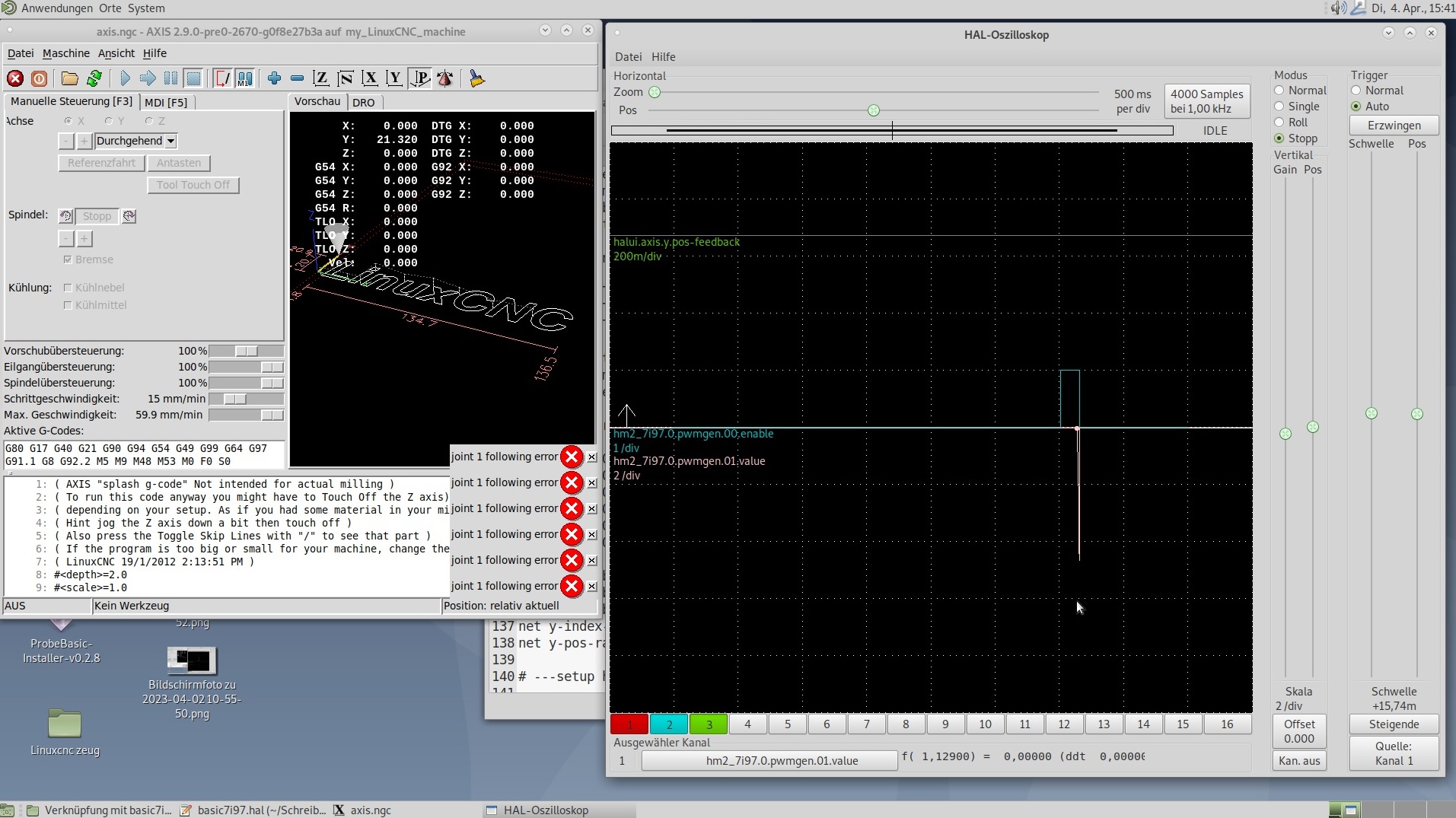Switch to the MDI [F5] tab
Image resolution: width=1456 pixels, height=818 pixels.
(166, 102)
